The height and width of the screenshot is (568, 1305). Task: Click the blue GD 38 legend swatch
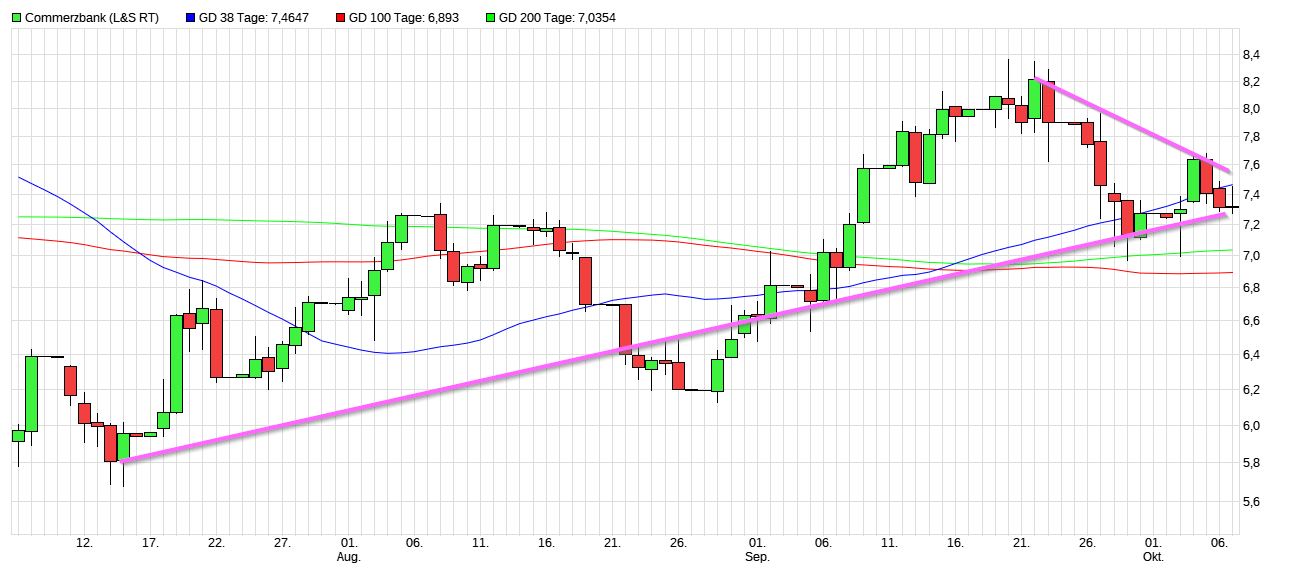(x=192, y=17)
